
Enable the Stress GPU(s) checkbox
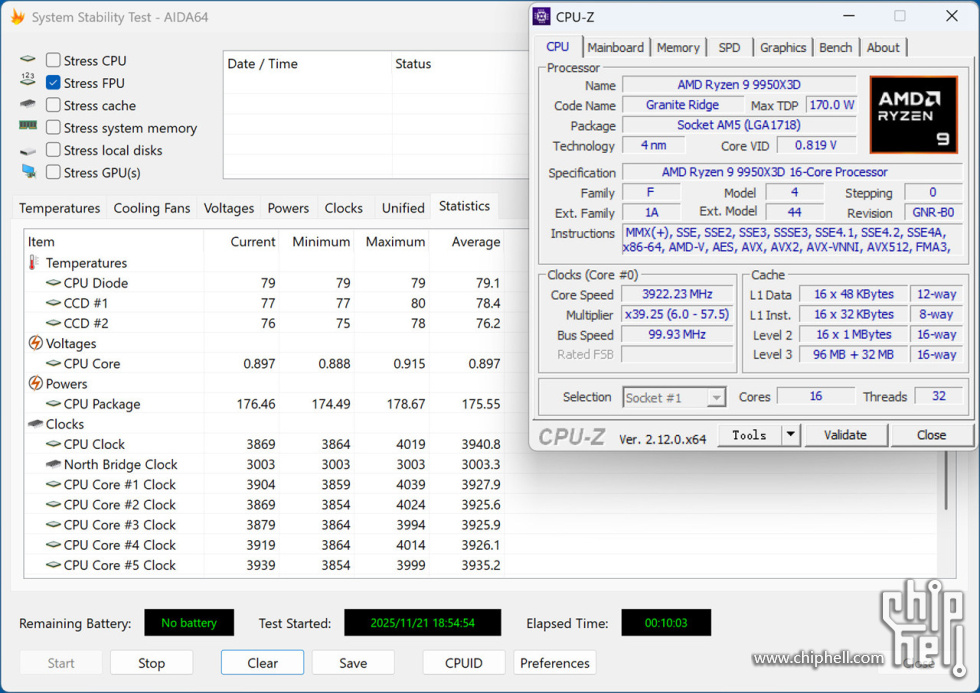pyautogui.click(x=53, y=172)
